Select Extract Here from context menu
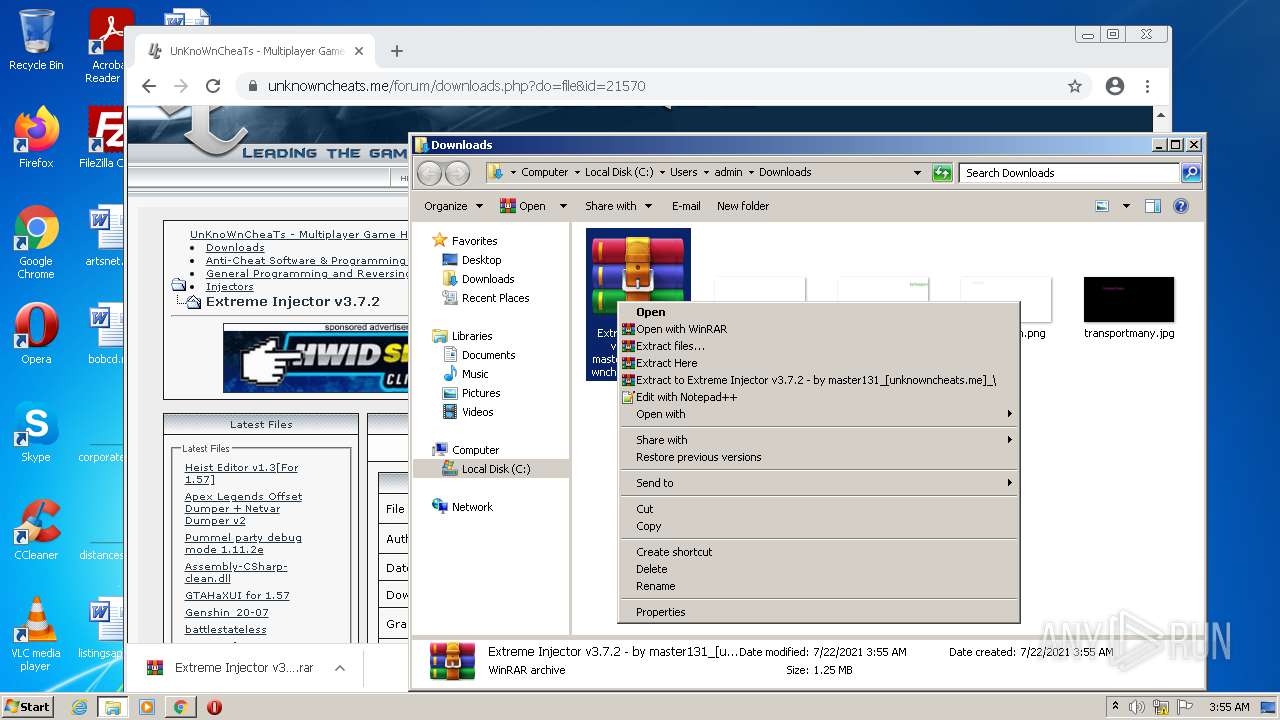1280x720 pixels. click(666, 363)
